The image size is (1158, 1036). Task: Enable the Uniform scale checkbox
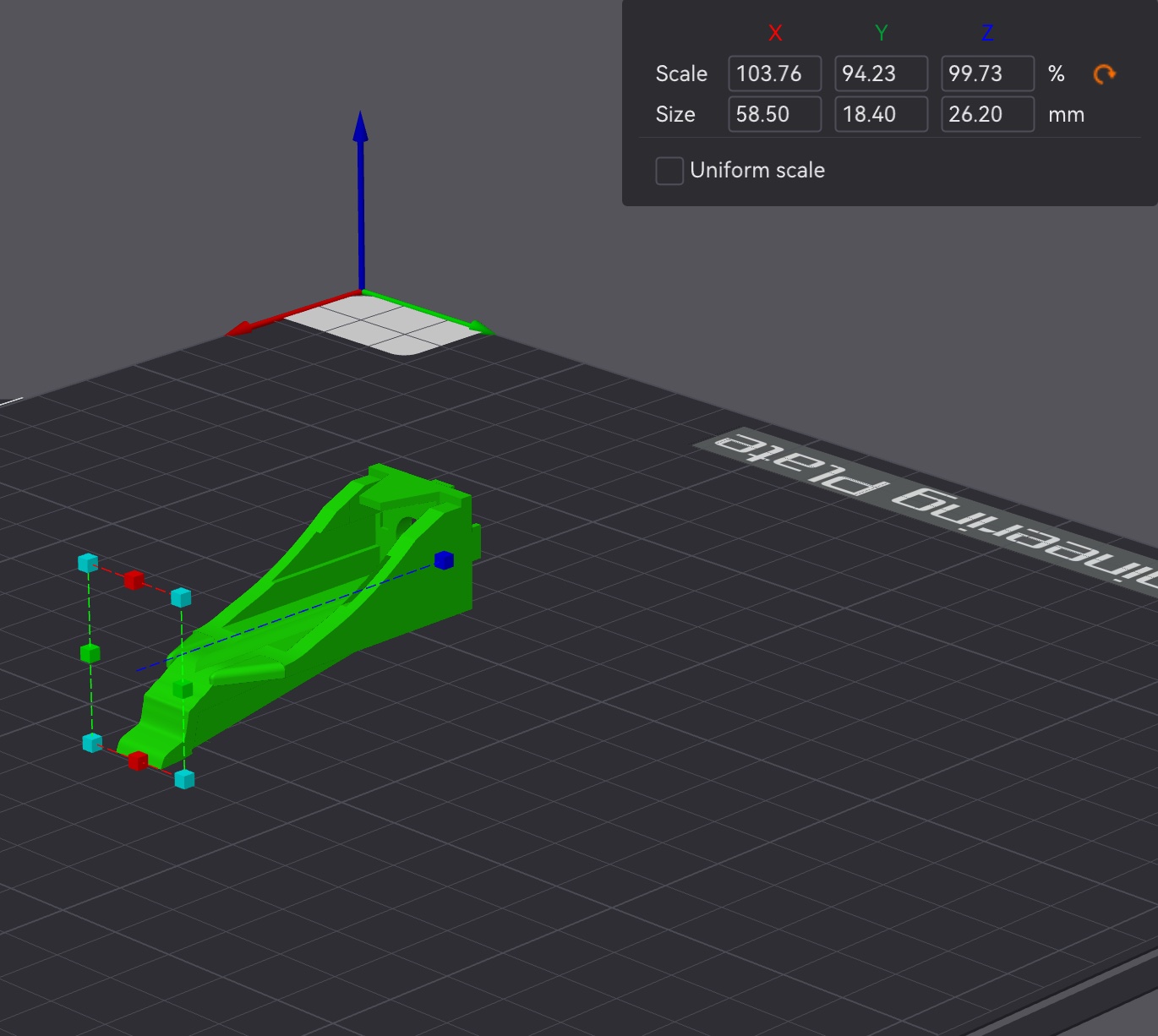coord(669,171)
